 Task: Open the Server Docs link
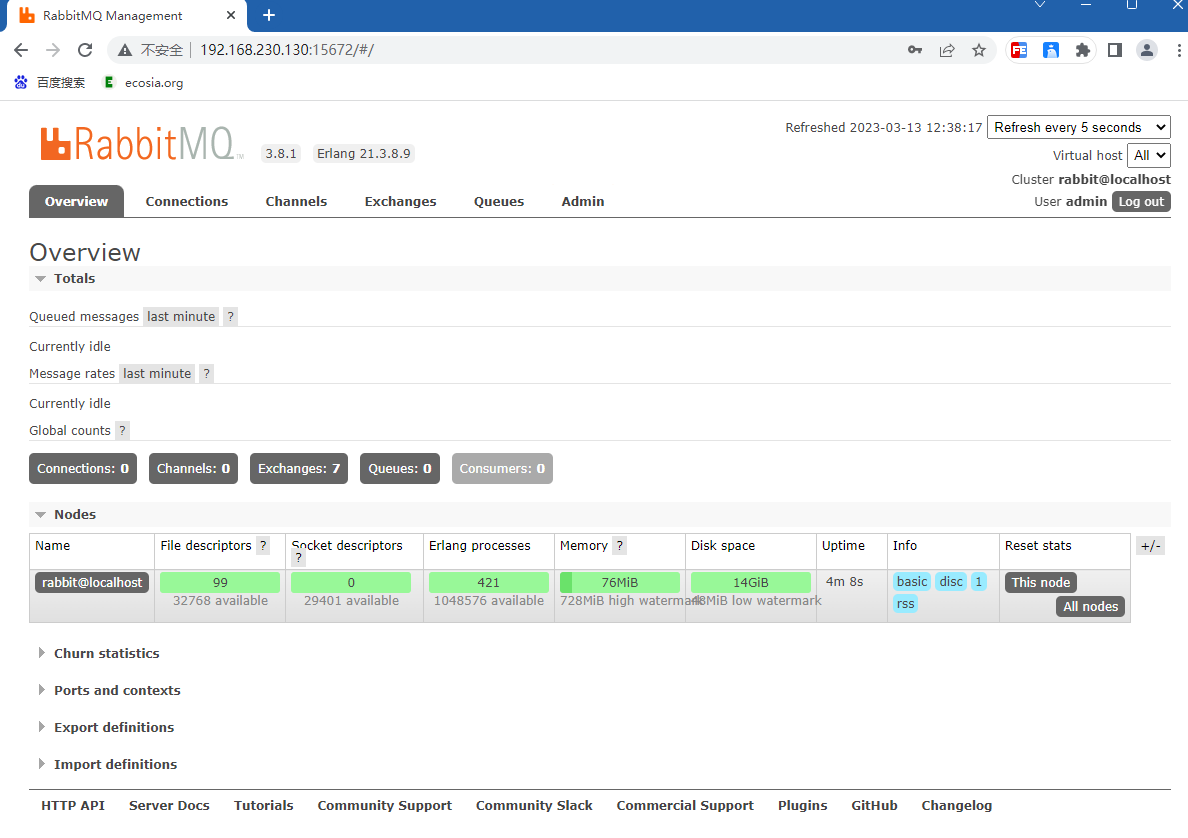point(169,805)
